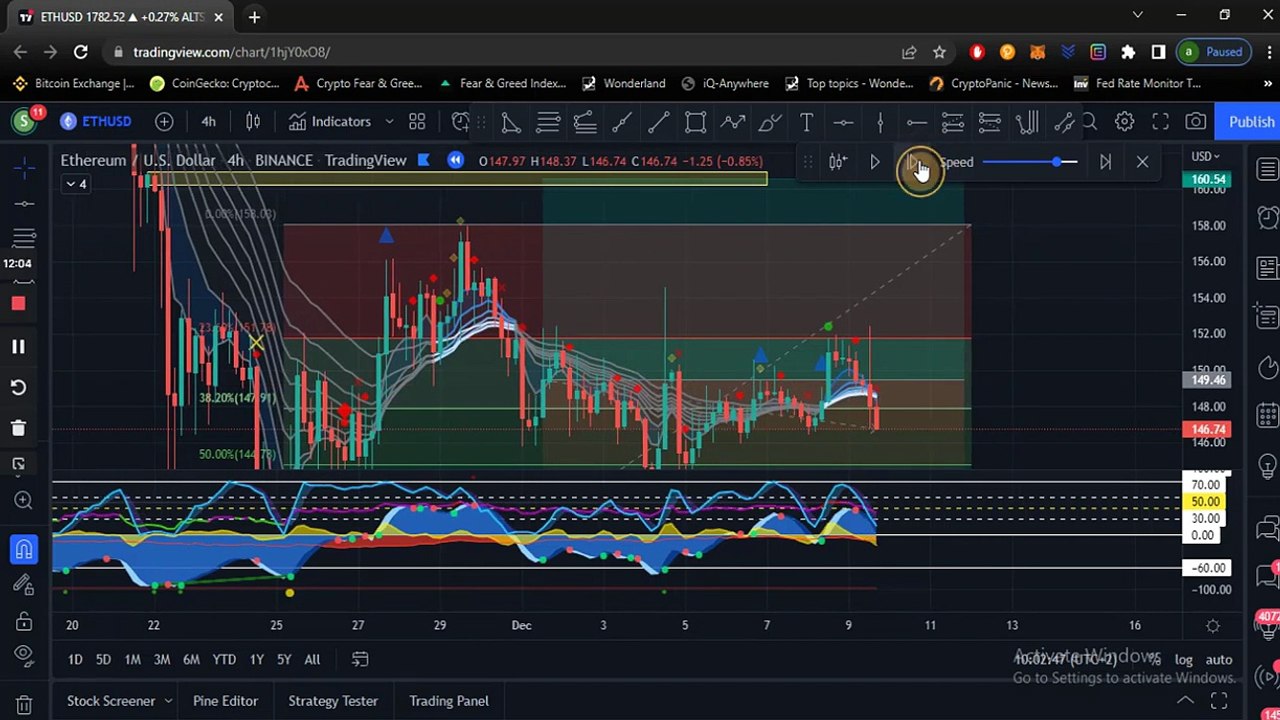
Task: Open the 4h timeframe selector
Action: (208, 122)
